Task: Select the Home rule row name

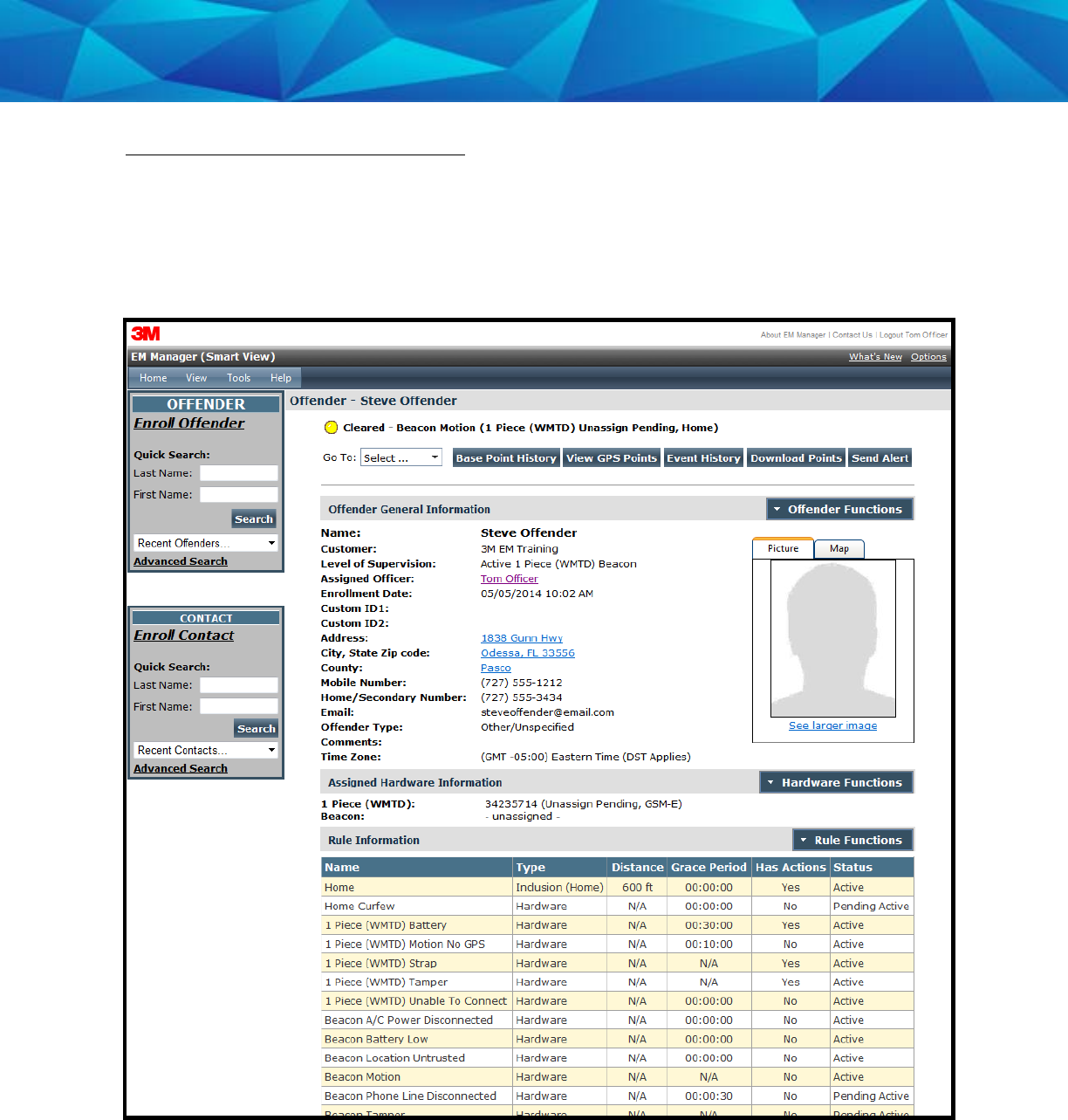Action: [x=339, y=887]
